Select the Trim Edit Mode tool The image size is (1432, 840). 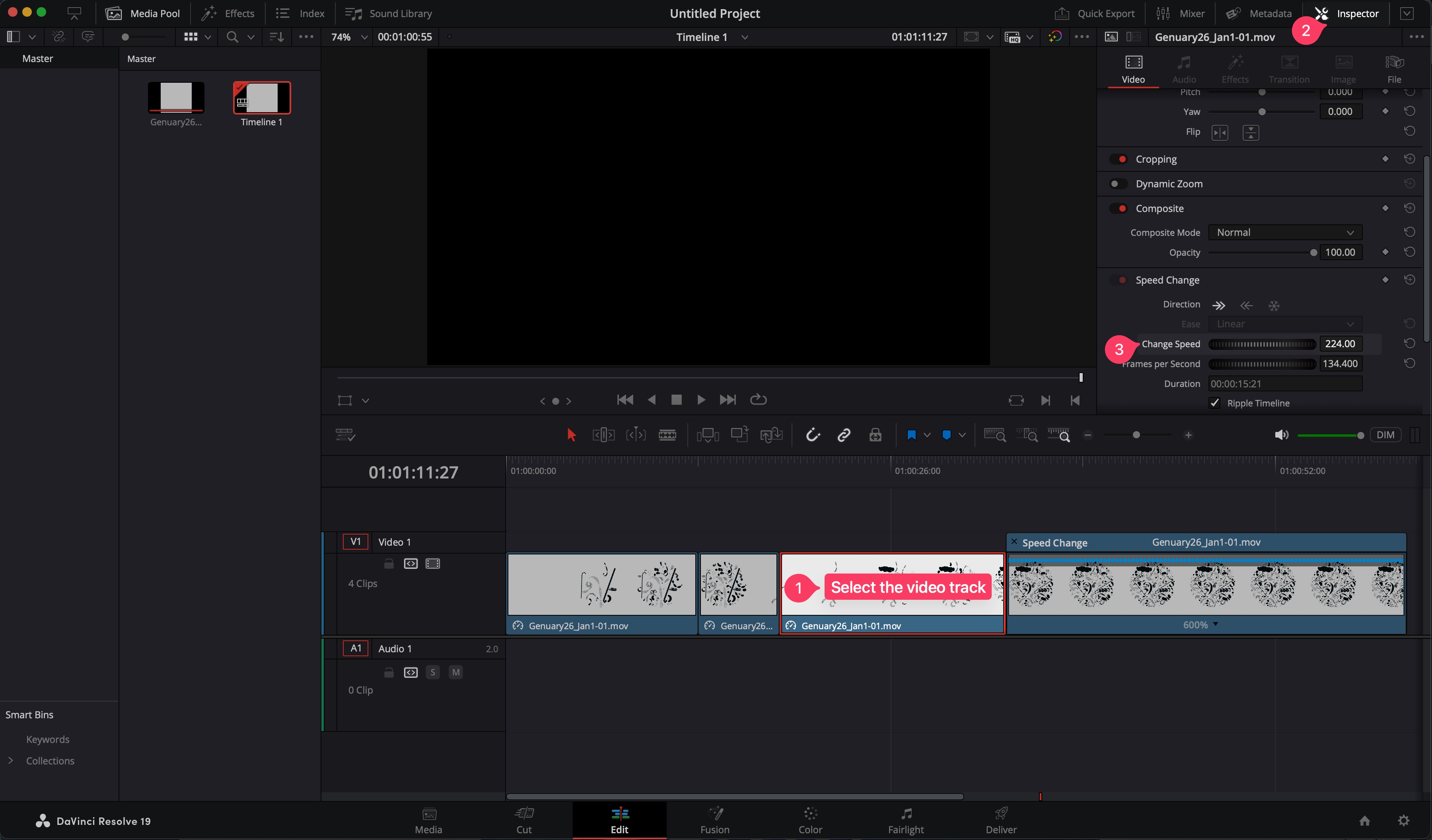[x=603, y=436]
